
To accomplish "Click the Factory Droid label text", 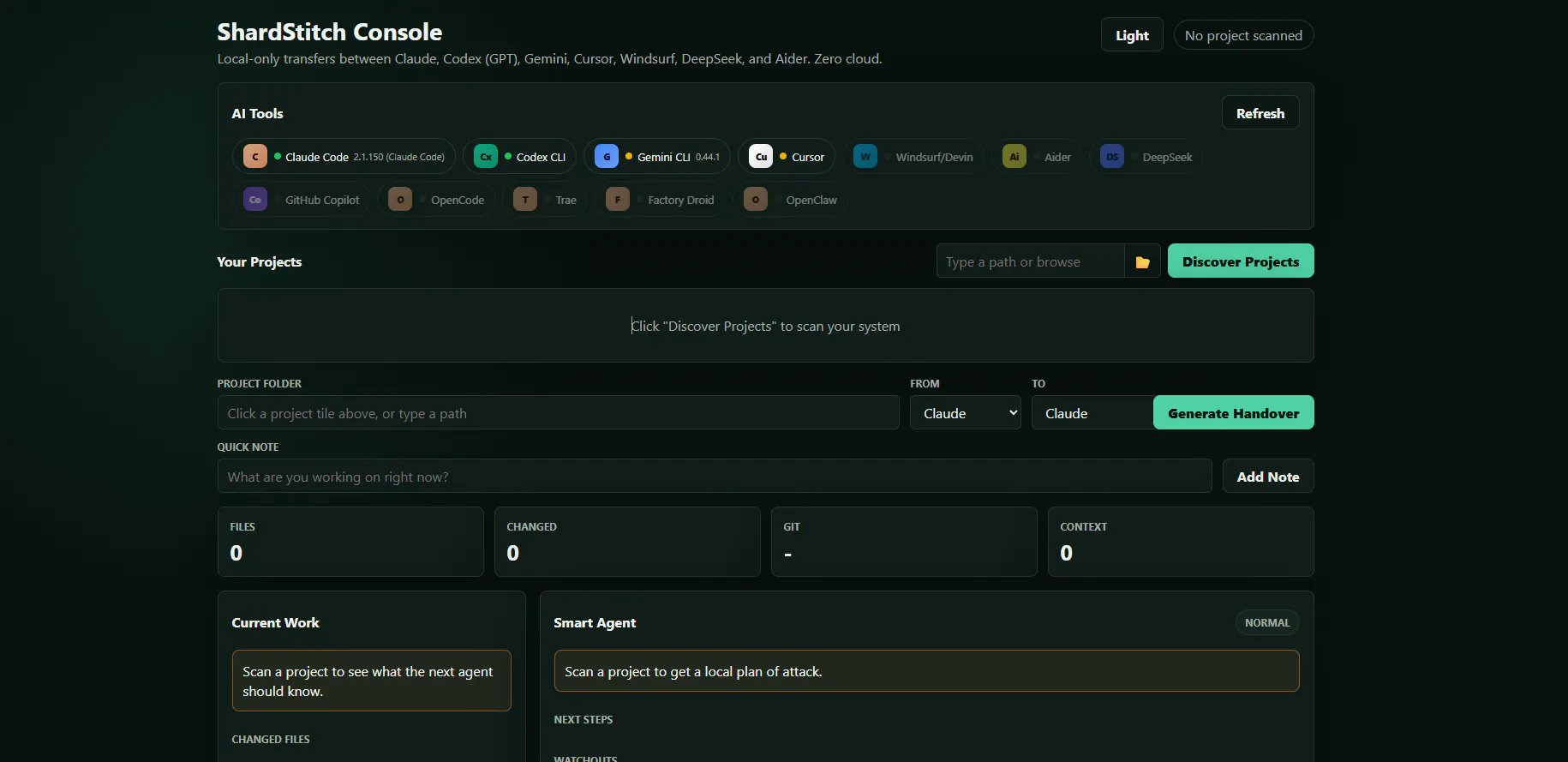I will click(x=681, y=200).
